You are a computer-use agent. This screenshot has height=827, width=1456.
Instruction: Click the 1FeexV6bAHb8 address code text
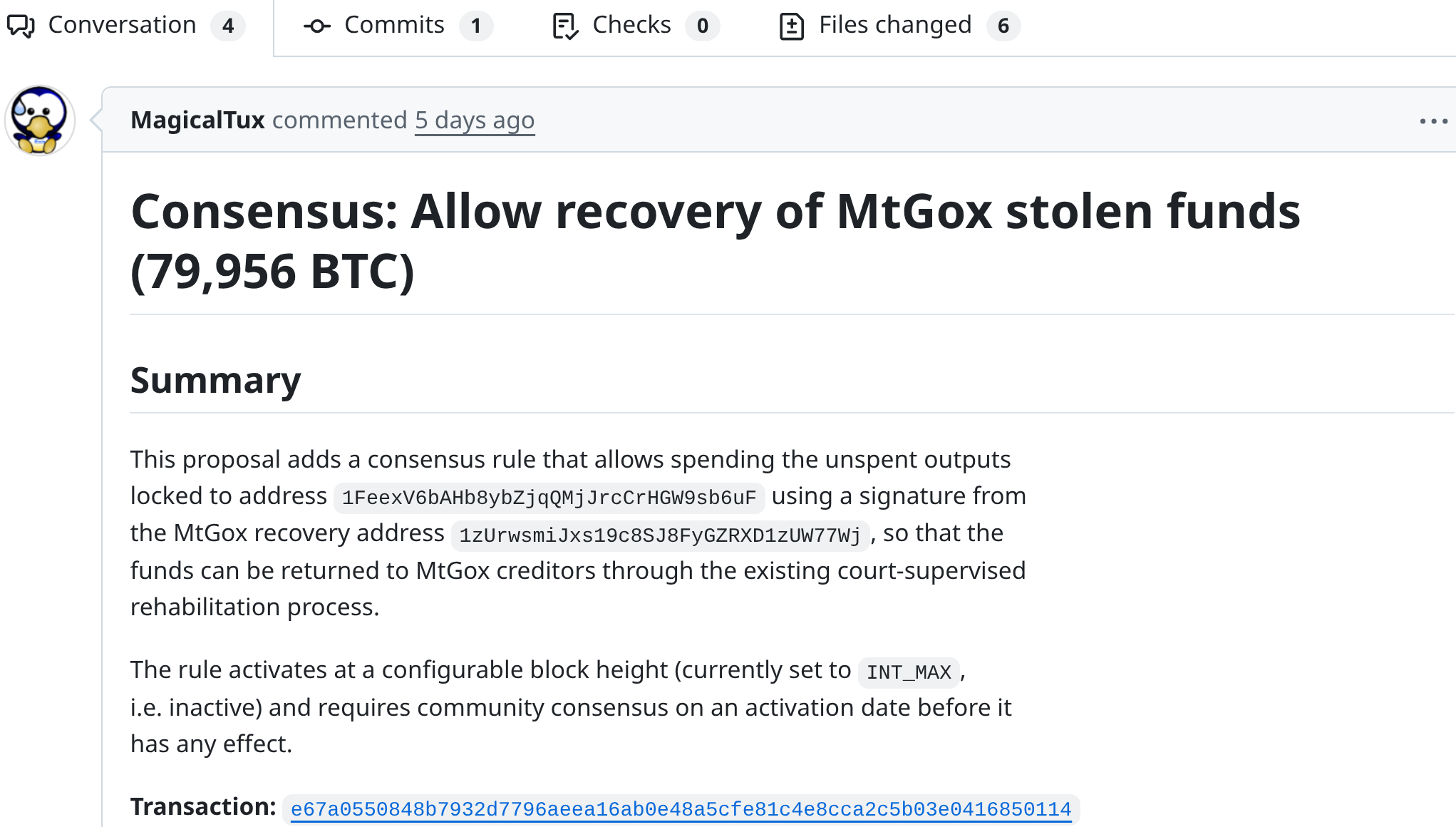click(x=549, y=498)
